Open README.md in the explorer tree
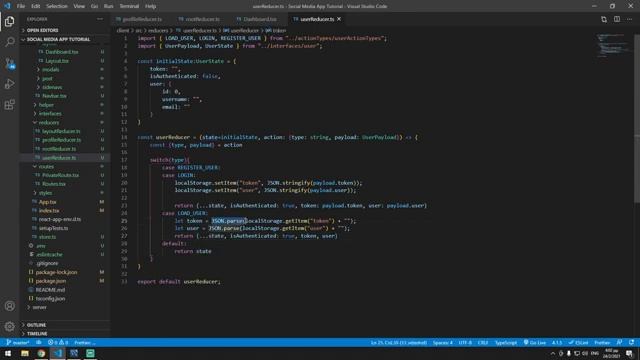 tap(50, 290)
